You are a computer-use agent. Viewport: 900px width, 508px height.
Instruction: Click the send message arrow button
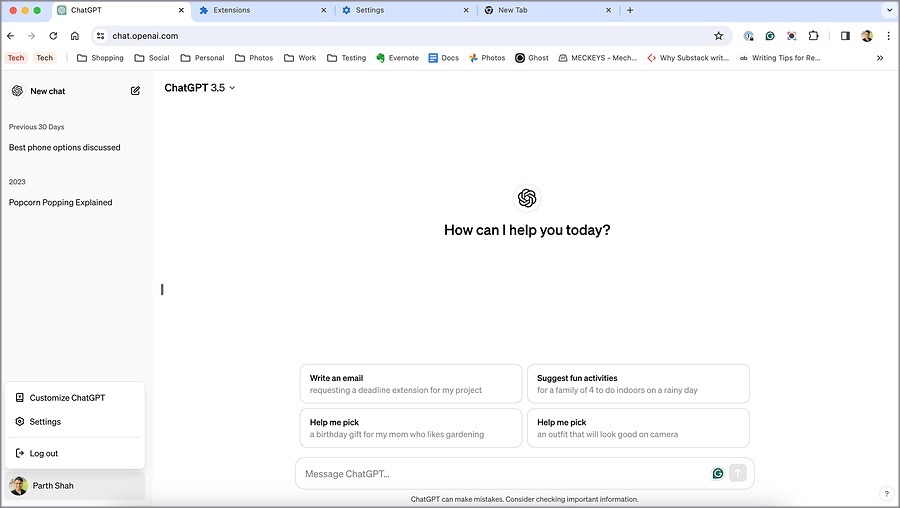coord(738,474)
